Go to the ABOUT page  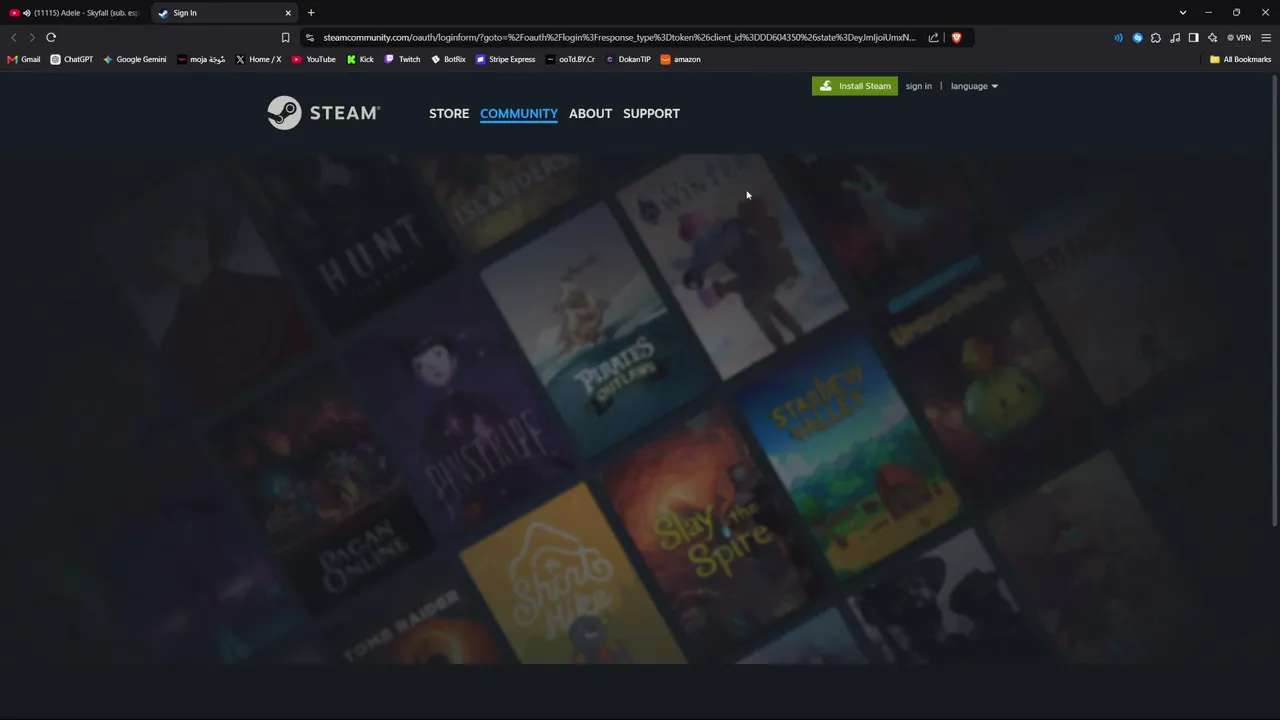tap(590, 113)
